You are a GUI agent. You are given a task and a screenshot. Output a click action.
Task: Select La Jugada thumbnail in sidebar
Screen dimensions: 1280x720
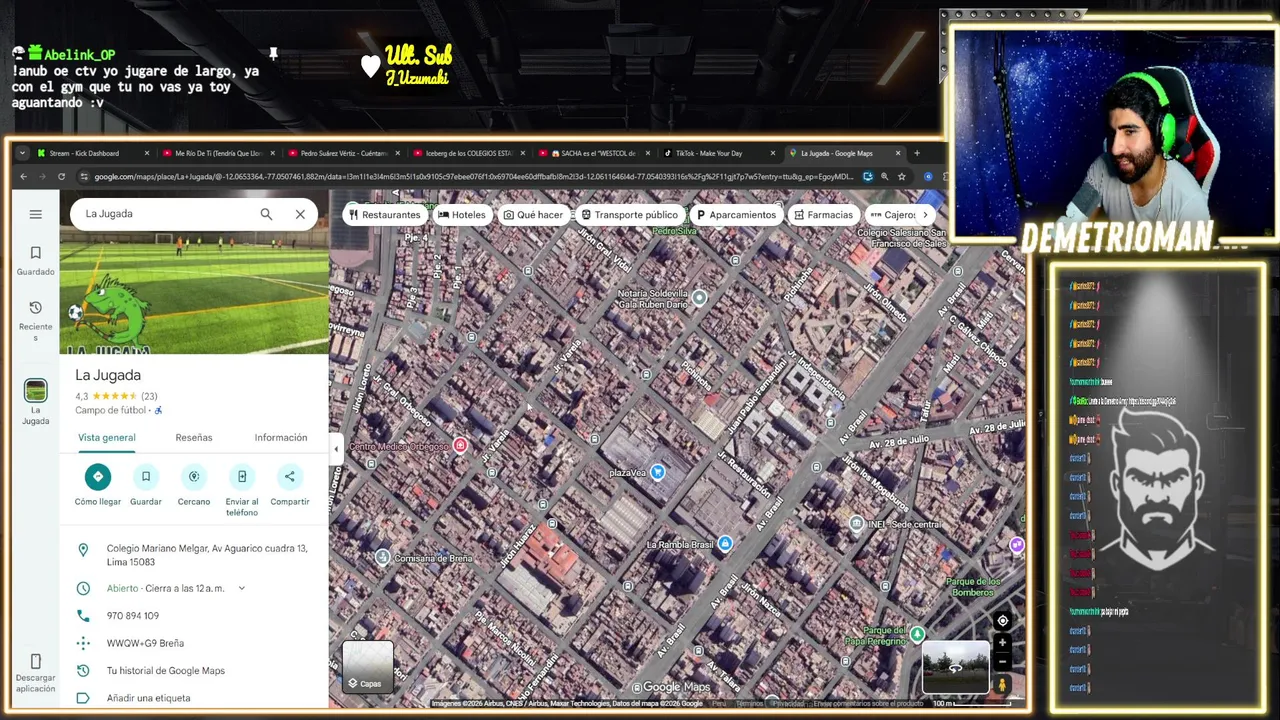pyautogui.click(x=36, y=390)
